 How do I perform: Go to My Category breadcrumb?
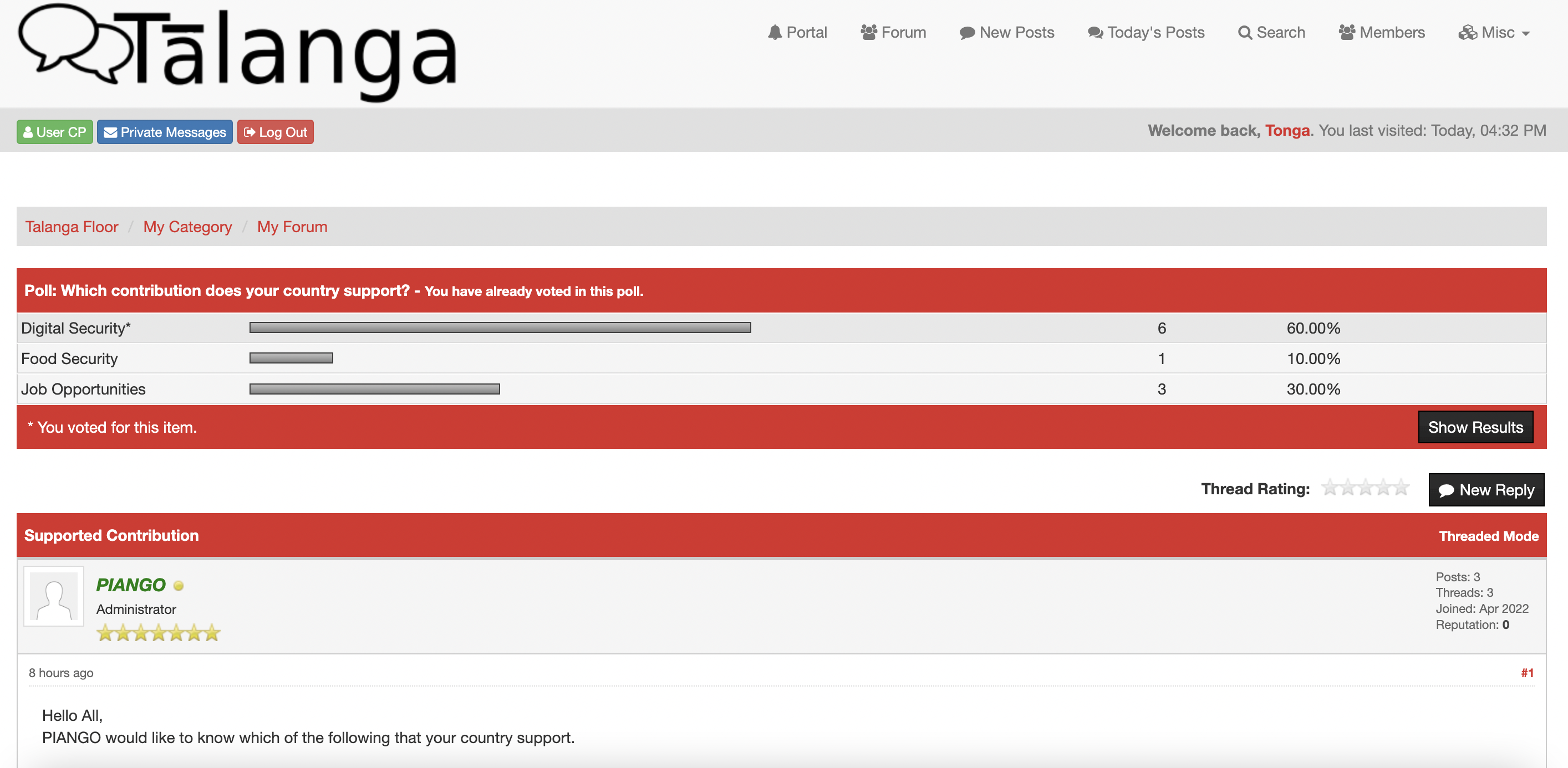(x=187, y=227)
